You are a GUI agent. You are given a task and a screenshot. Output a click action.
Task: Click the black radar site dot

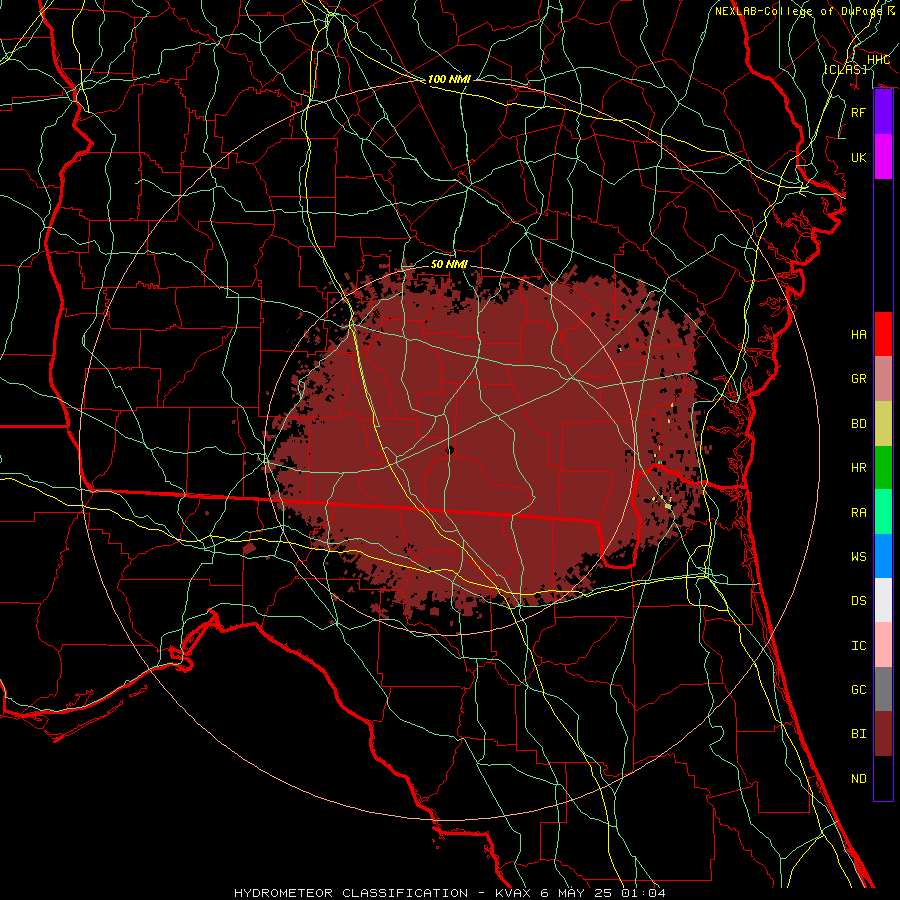[450, 451]
